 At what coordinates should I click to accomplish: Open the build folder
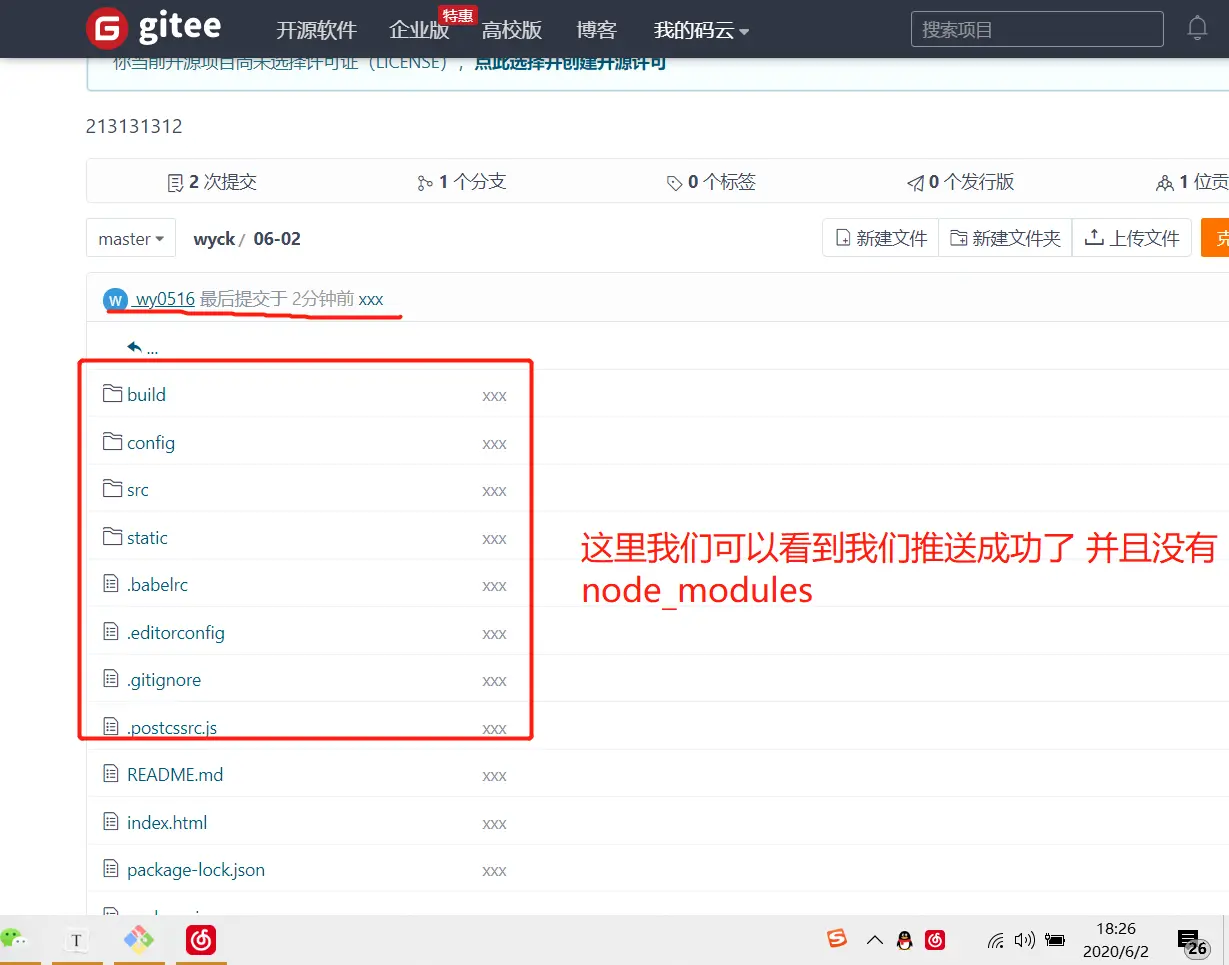pyautogui.click(x=146, y=394)
